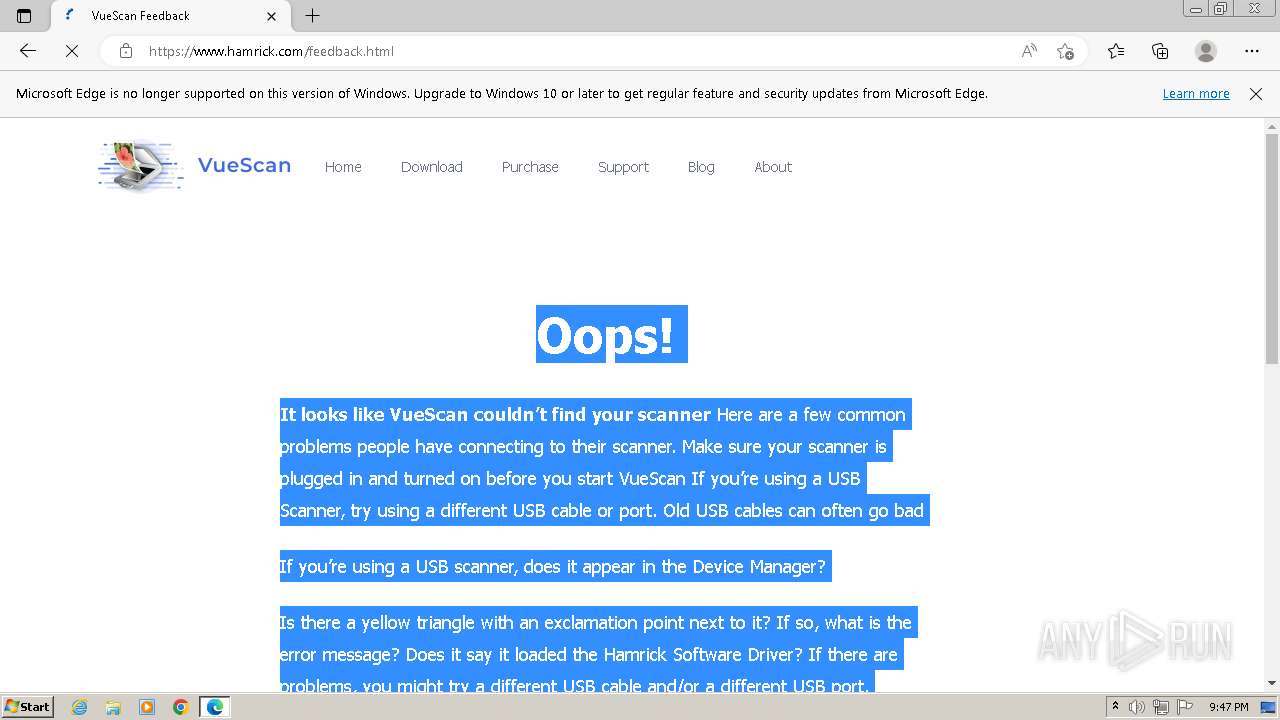Open the Home menu item
1280x720 pixels.
click(x=343, y=167)
